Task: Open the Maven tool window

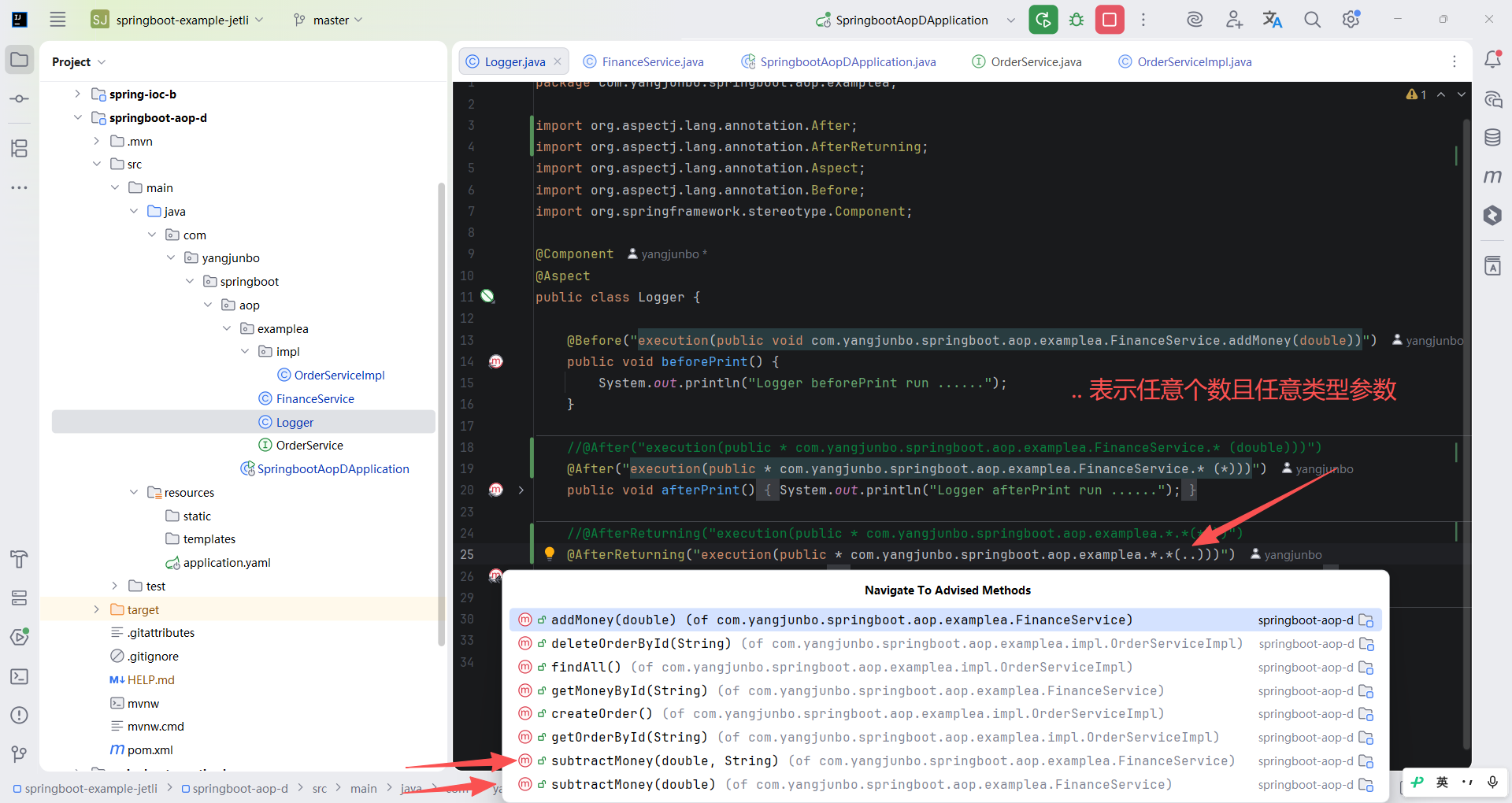Action: click(1492, 176)
